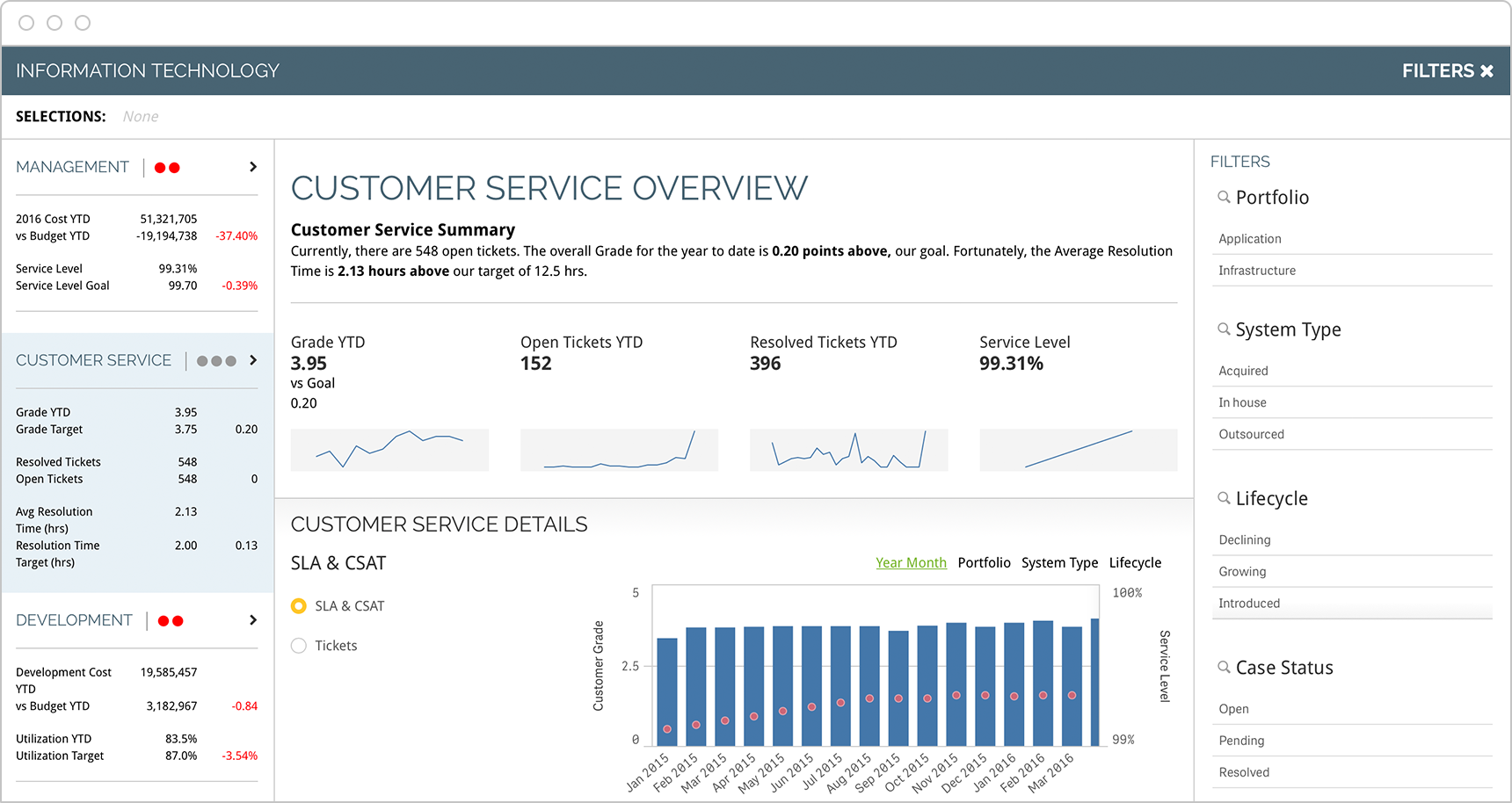
Task: Click the Portfolio search magnifier icon
Action: pos(1224,197)
